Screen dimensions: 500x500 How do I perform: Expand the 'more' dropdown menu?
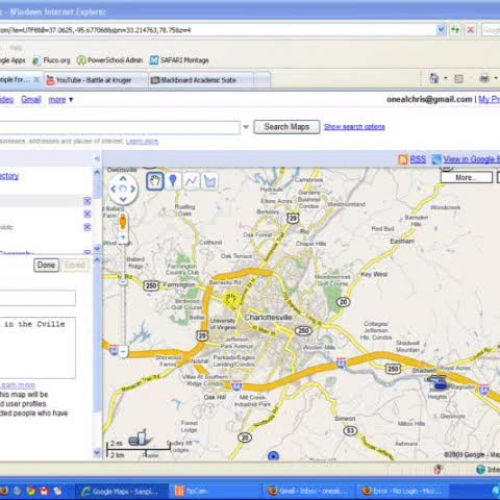(61, 100)
